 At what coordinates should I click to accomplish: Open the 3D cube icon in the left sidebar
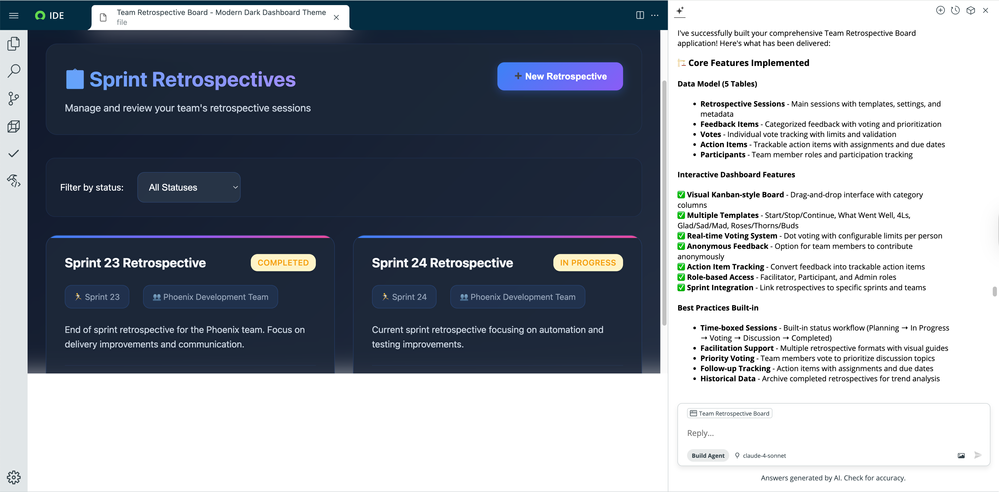pyautogui.click(x=13, y=126)
